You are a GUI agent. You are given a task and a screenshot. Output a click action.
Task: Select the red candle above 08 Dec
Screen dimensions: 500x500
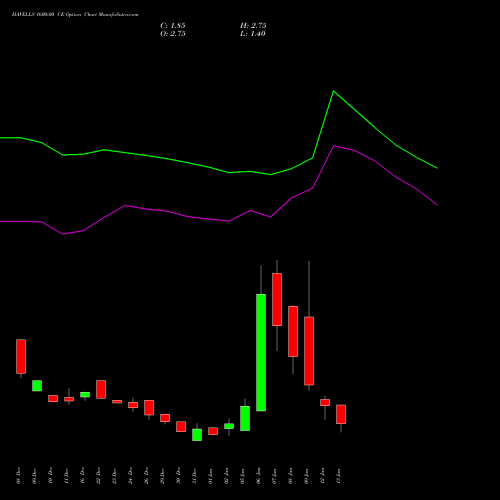coord(21,356)
